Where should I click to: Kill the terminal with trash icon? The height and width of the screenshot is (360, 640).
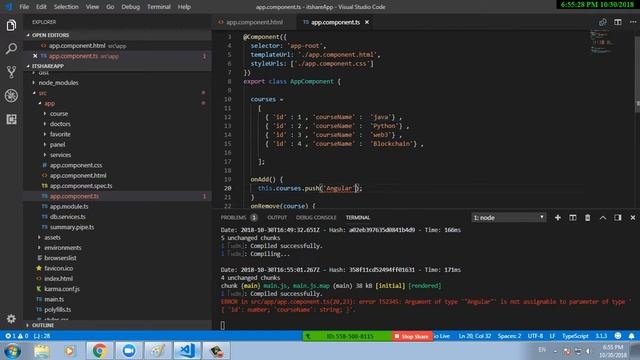click(587, 218)
